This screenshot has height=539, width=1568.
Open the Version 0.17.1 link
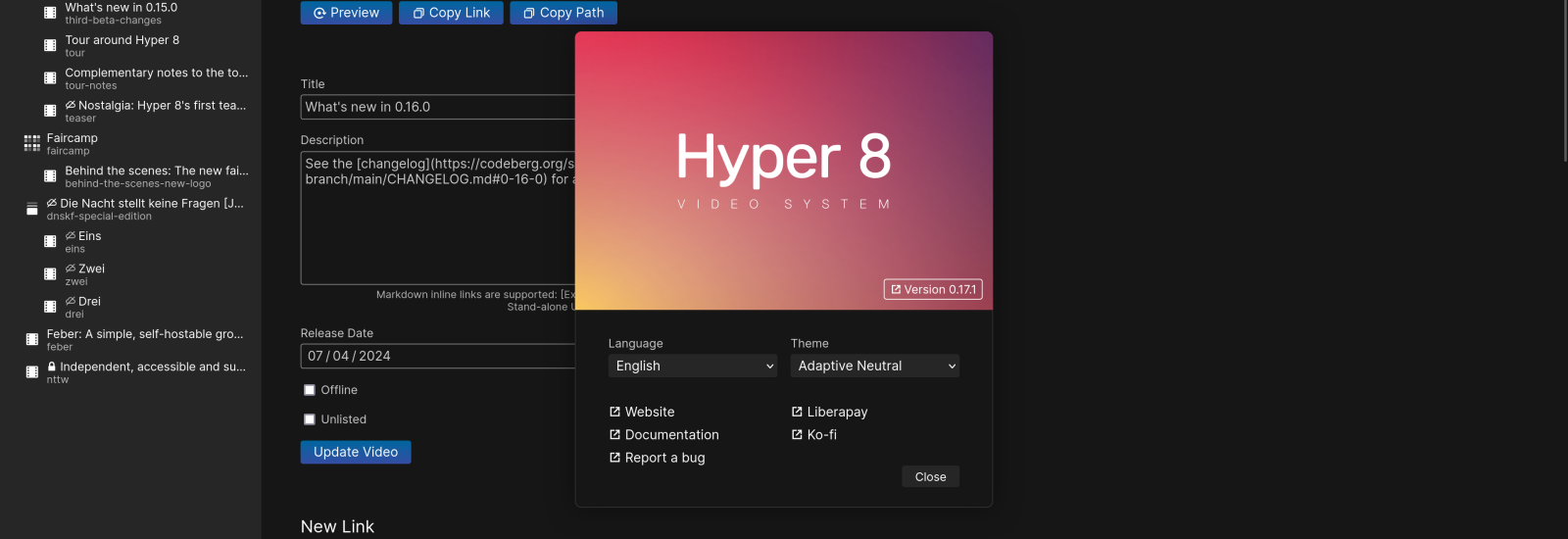[933, 289]
